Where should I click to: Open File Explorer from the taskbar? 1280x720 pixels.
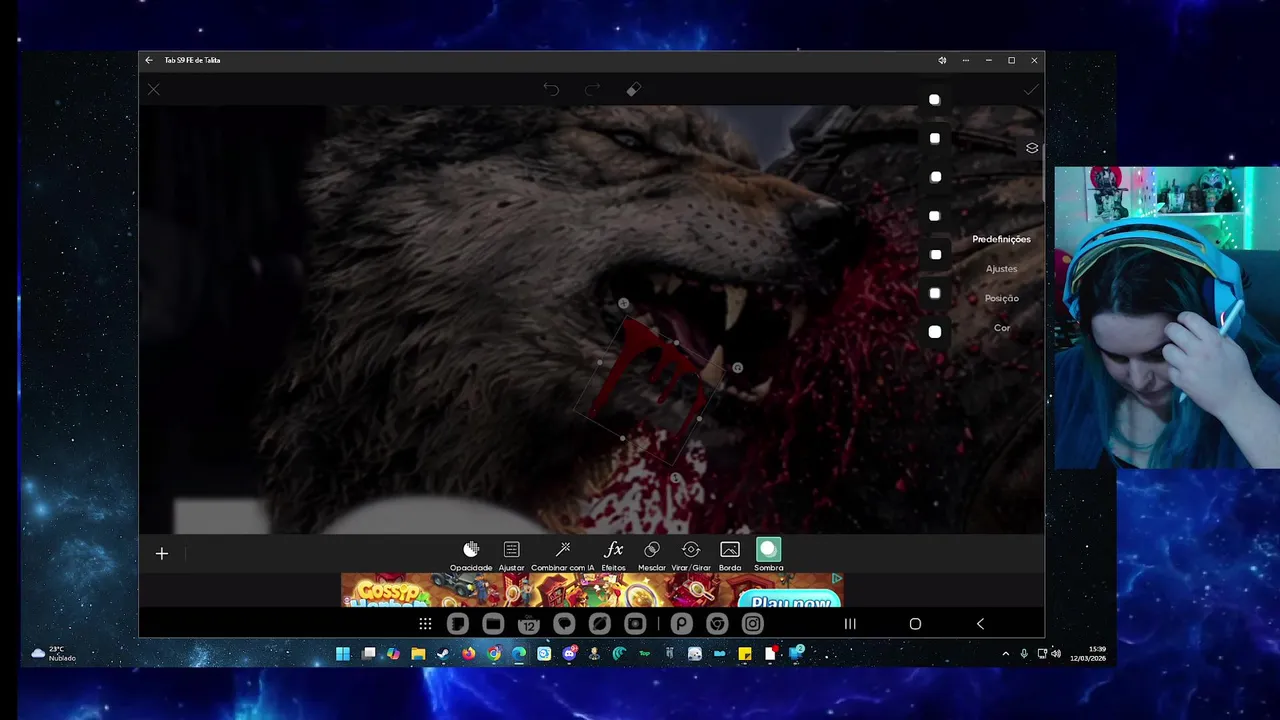pos(418,654)
